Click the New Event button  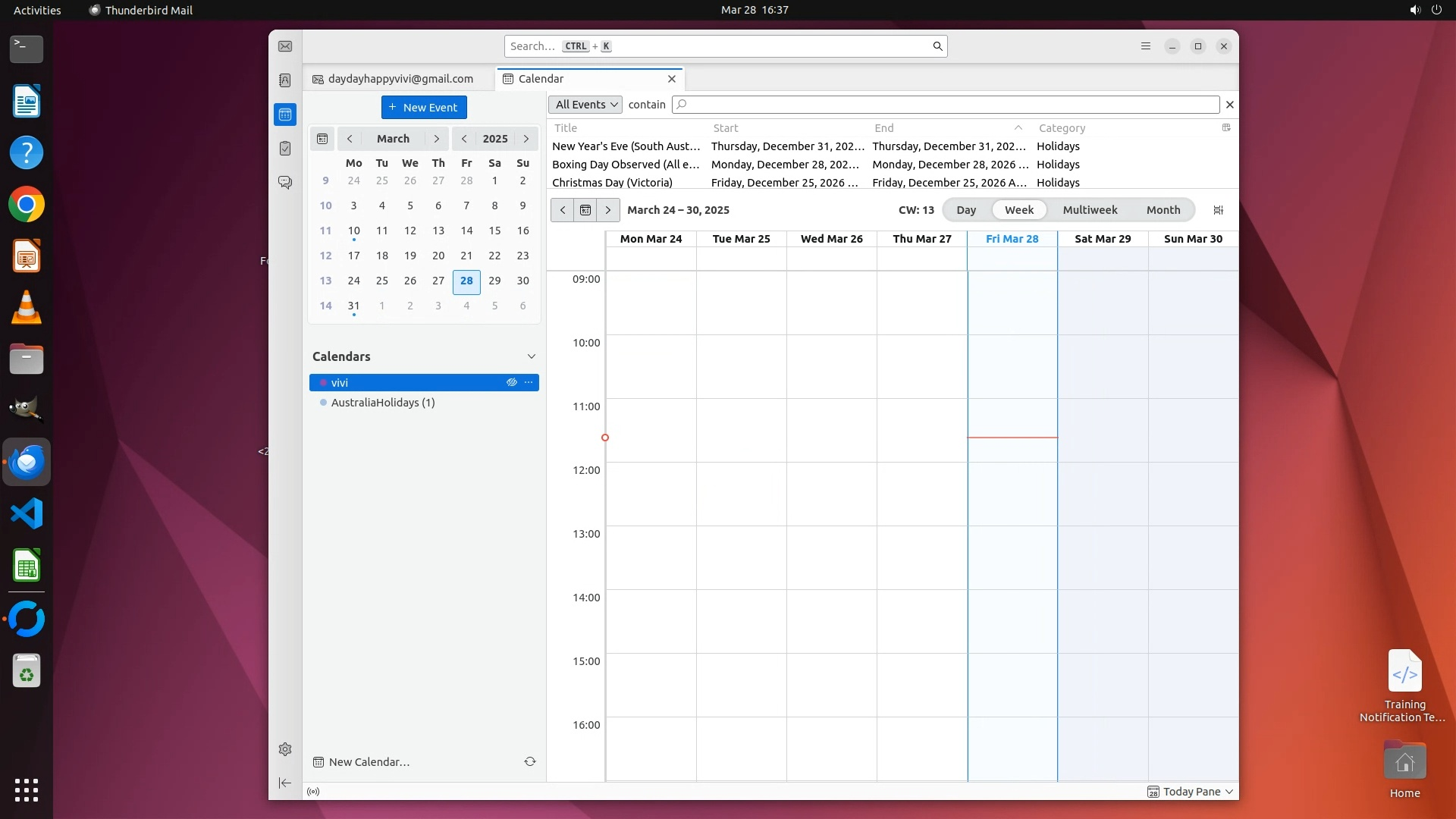pos(424,108)
